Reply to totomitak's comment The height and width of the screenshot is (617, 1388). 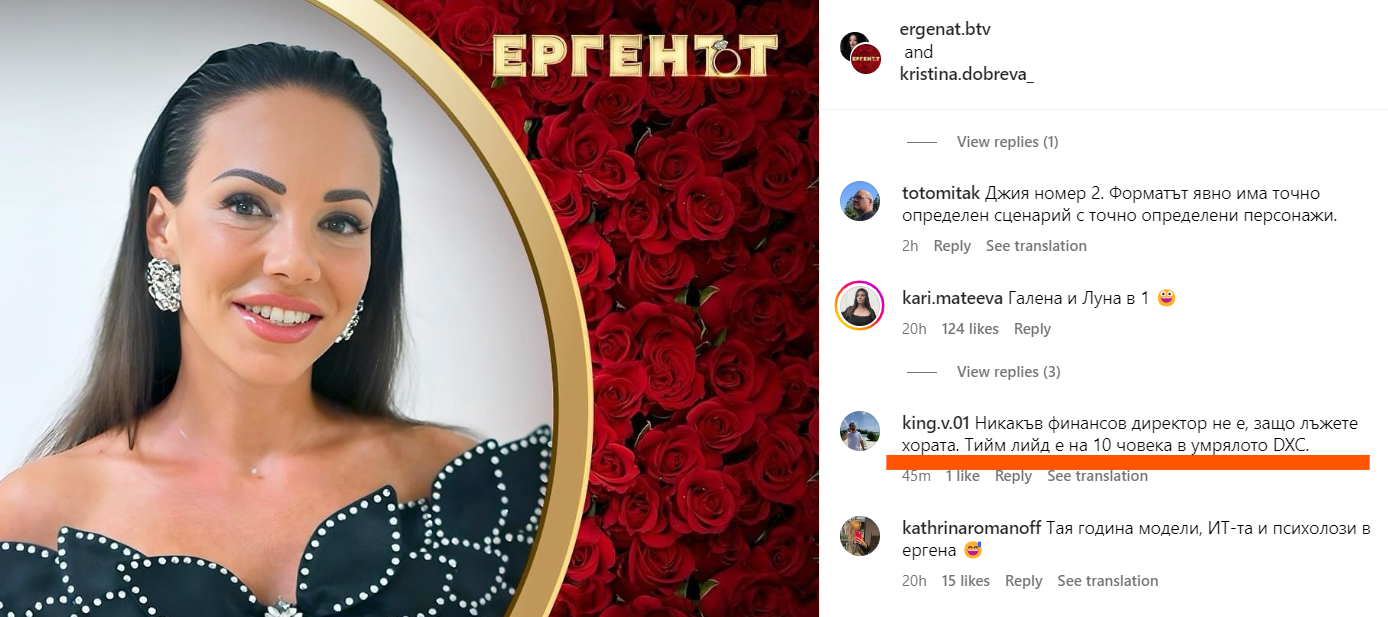click(952, 246)
